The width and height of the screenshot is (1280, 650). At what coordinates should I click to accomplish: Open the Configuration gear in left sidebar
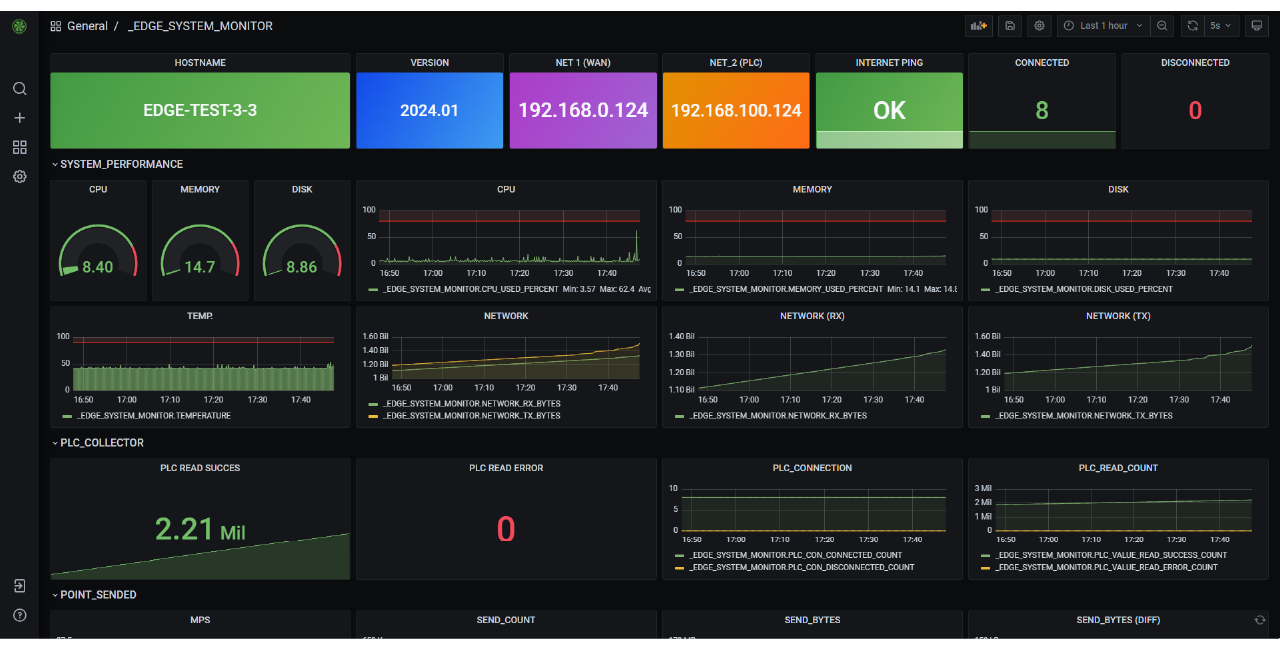point(19,176)
